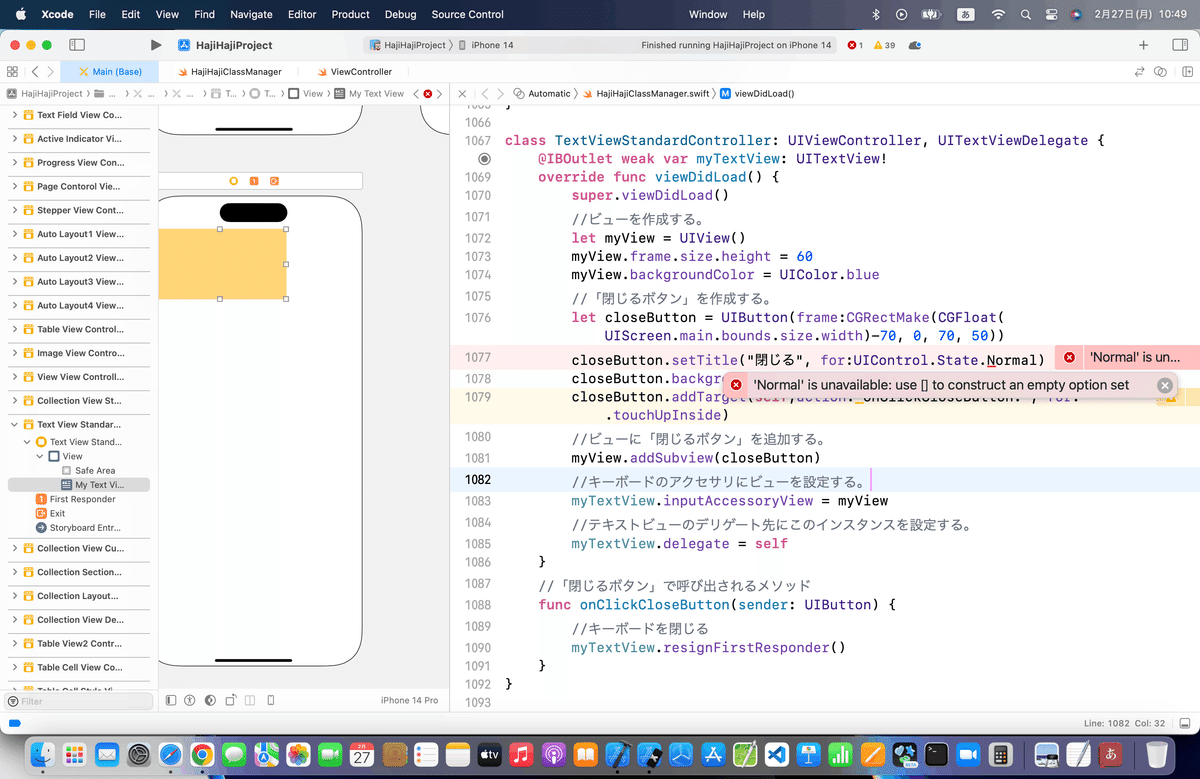Click the scene's view controller orange icon

tap(234, 181)
